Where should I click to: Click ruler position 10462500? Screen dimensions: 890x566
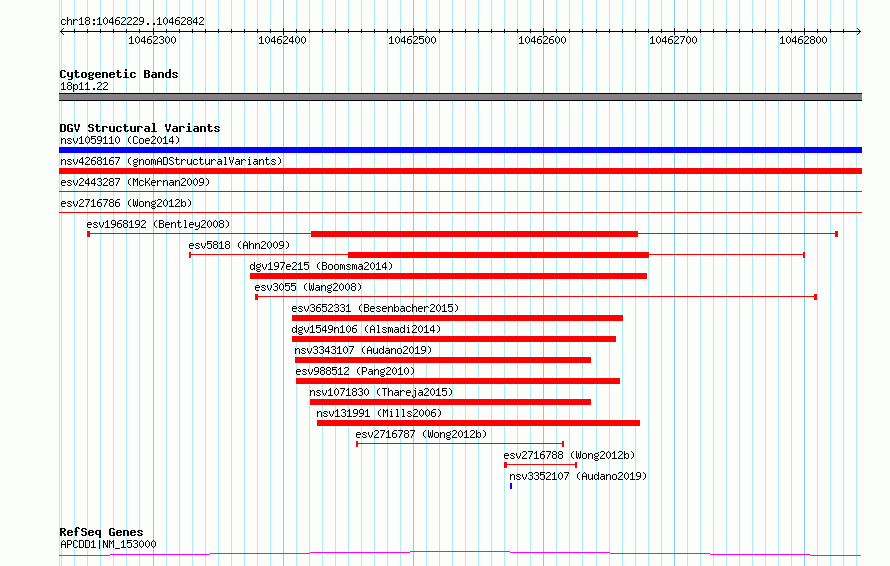412,40
